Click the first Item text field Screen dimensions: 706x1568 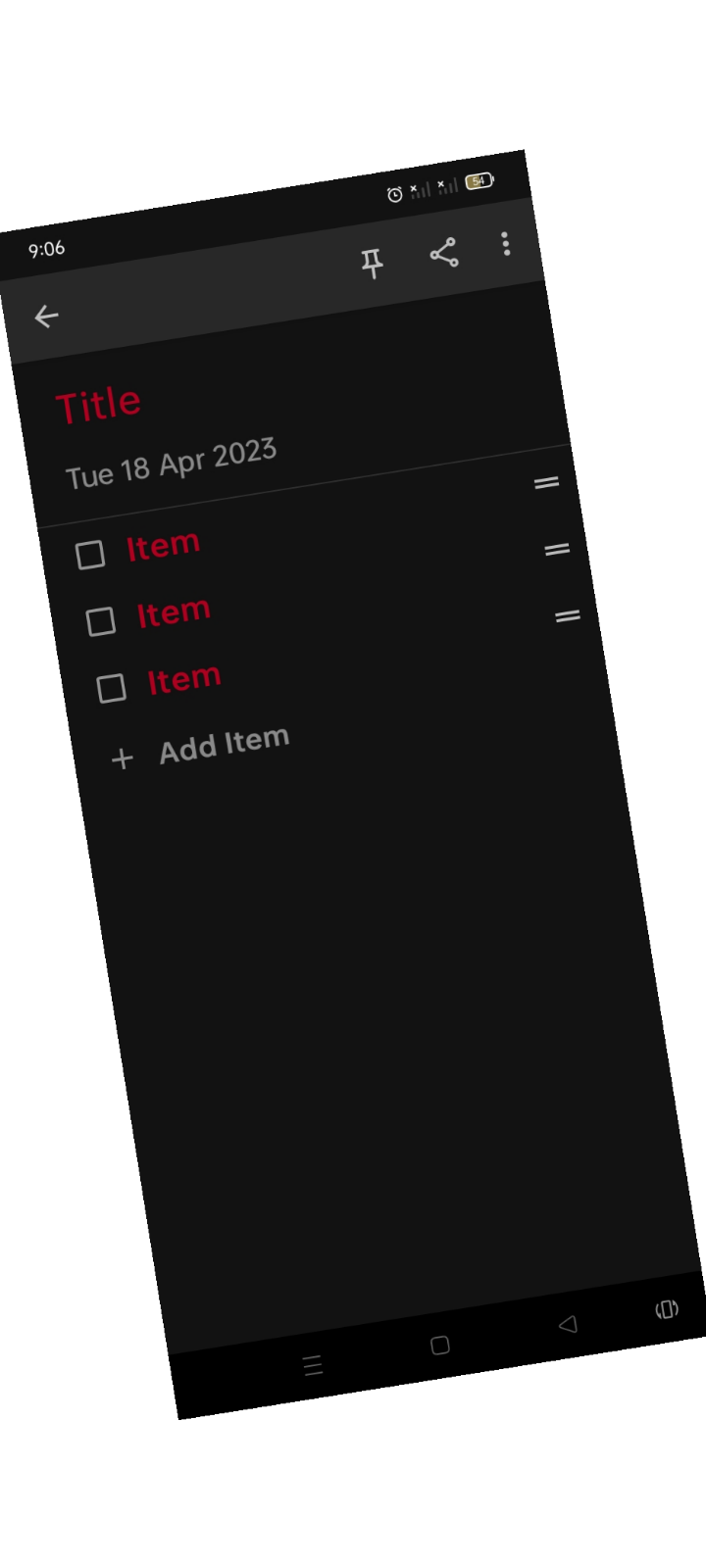coord(163,546)
